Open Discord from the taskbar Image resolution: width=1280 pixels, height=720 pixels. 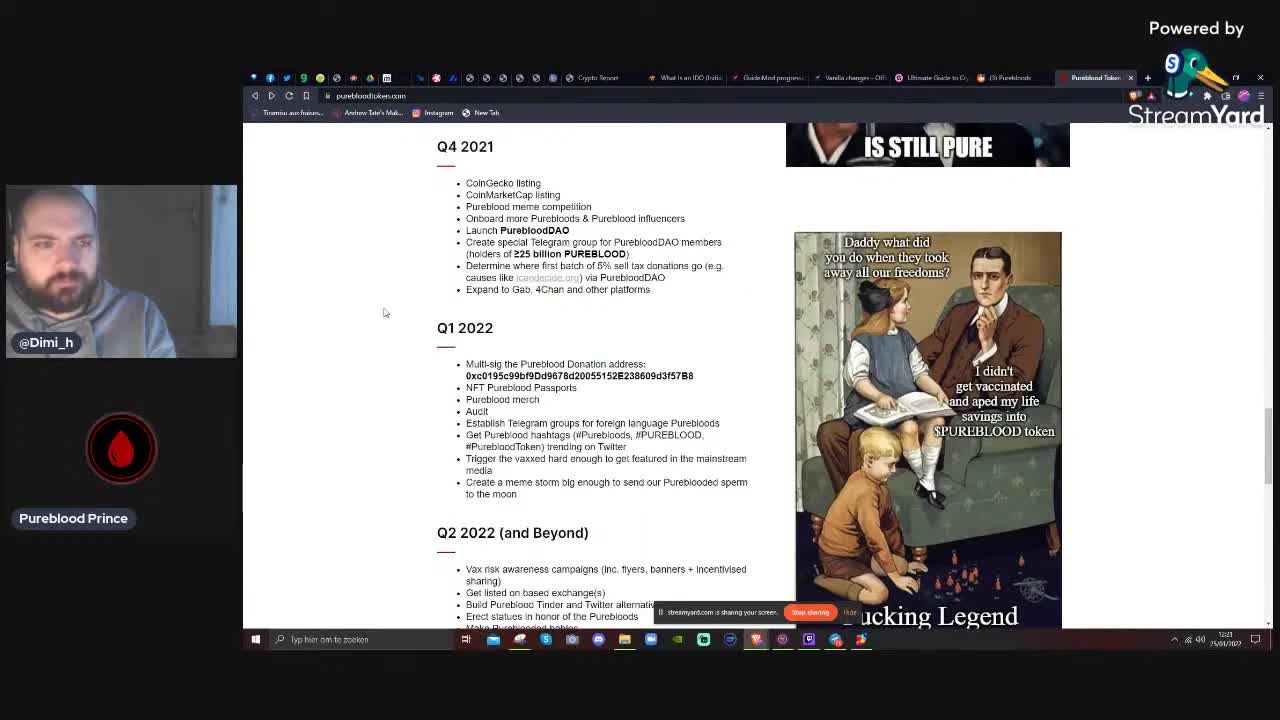pyautogui.click(x=598, y=640)
